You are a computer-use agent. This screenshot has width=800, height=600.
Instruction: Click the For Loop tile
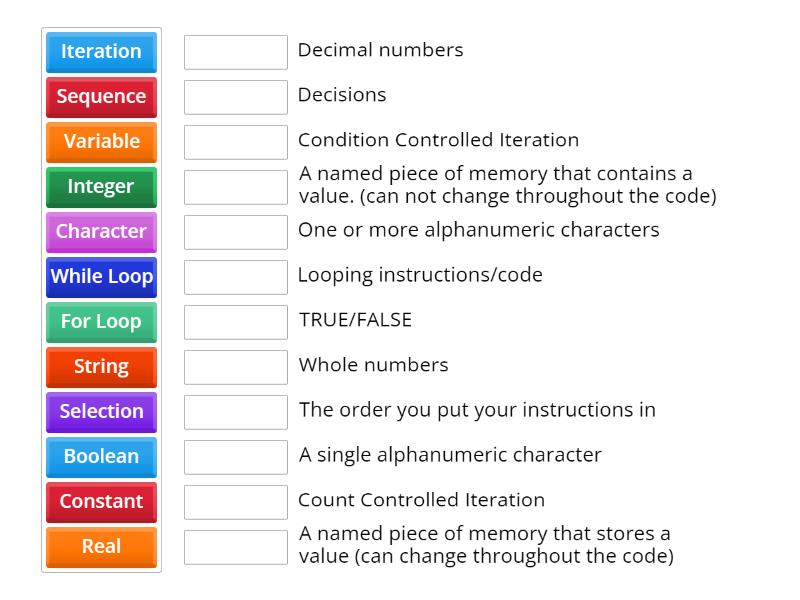click(x=101, y=321)
